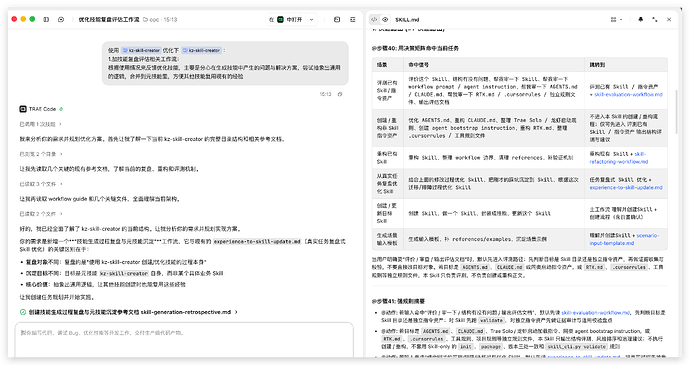
Task: Open the dropdown arrow next to 中打开
Action: (x=312, y=19)
